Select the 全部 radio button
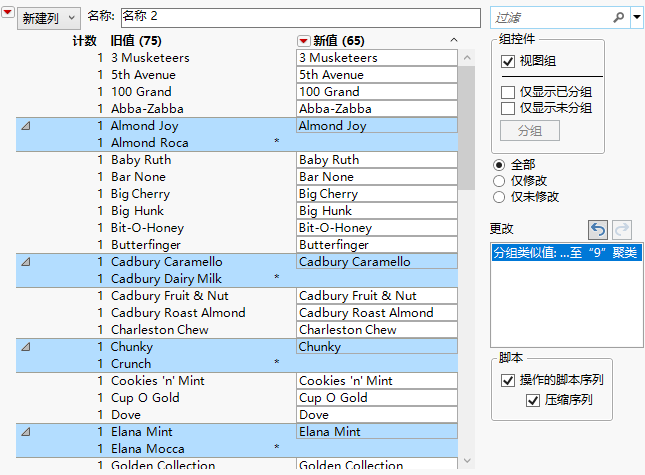 [499, 165]
